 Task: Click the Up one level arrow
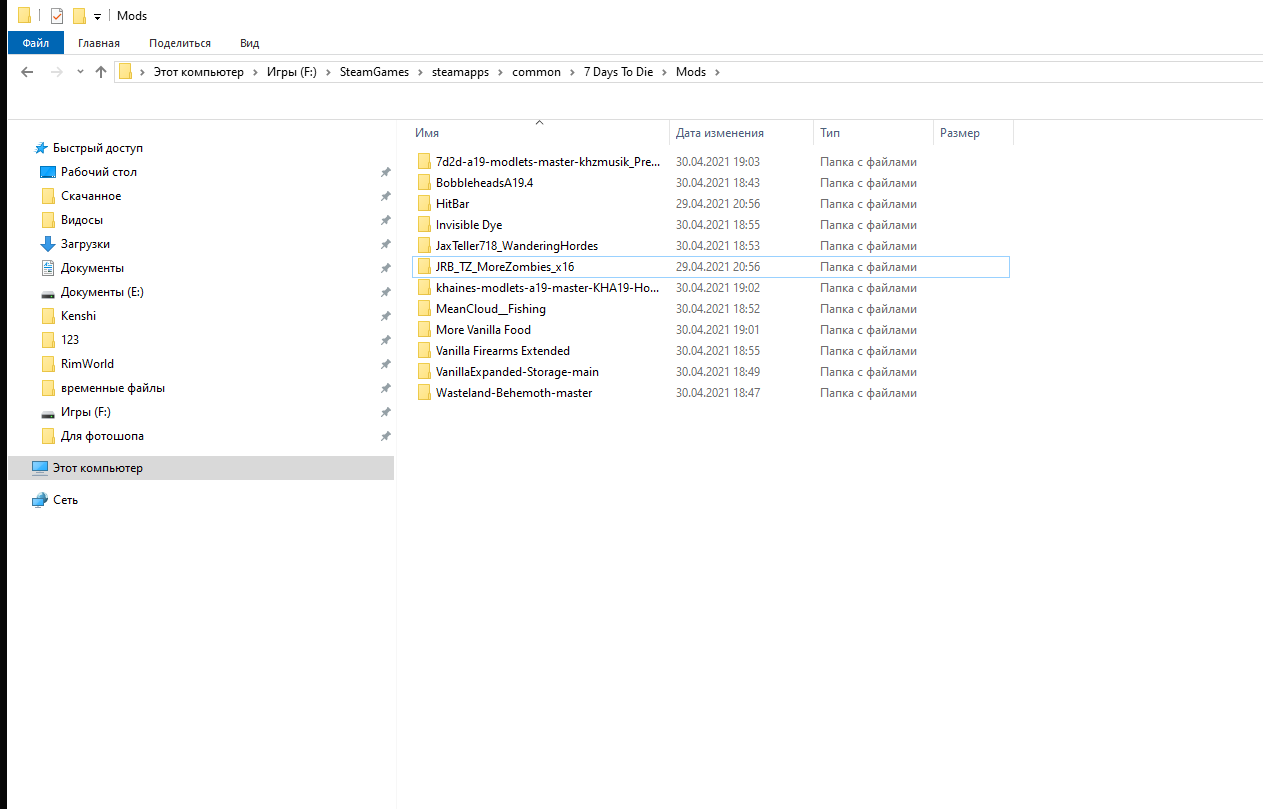click(x=101, y=72)
